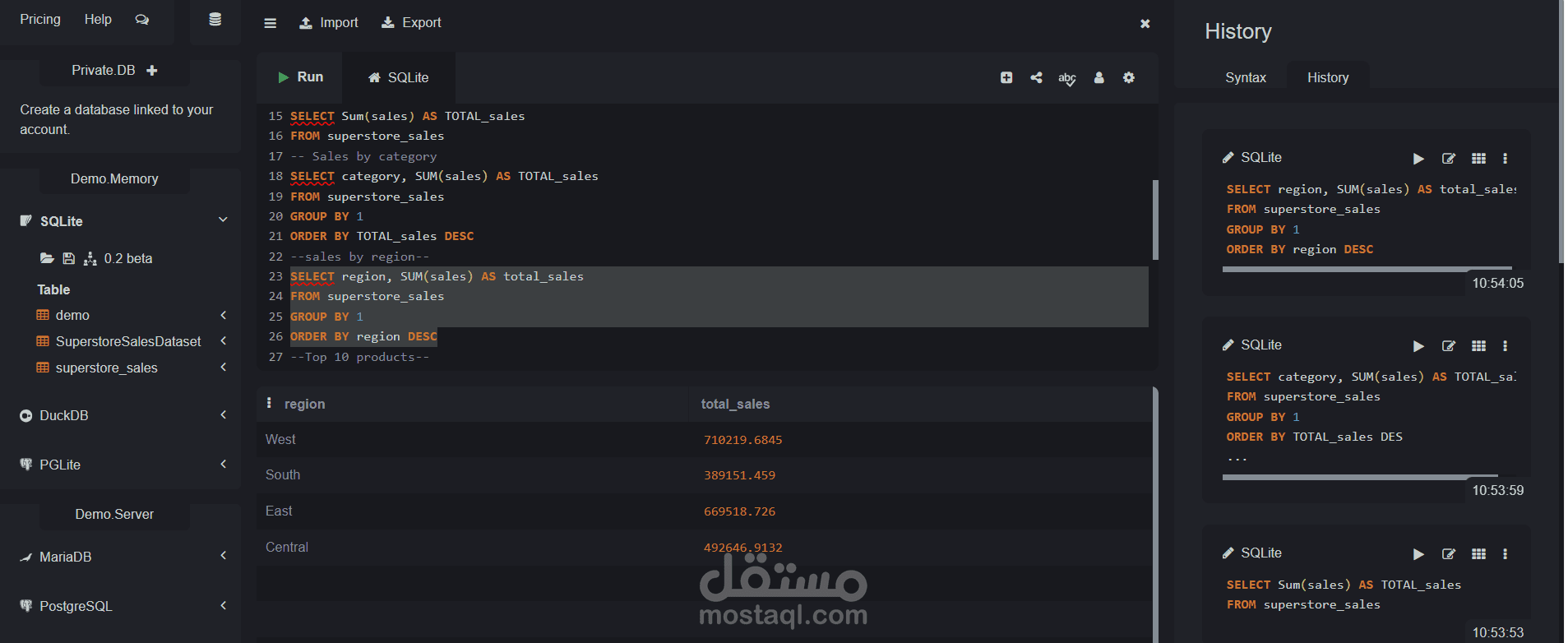Click the horizontal scrollbar of 10:54:05 query
Screen dimensions: 1568x643
pyautogui.click(x=1367, y=268)
